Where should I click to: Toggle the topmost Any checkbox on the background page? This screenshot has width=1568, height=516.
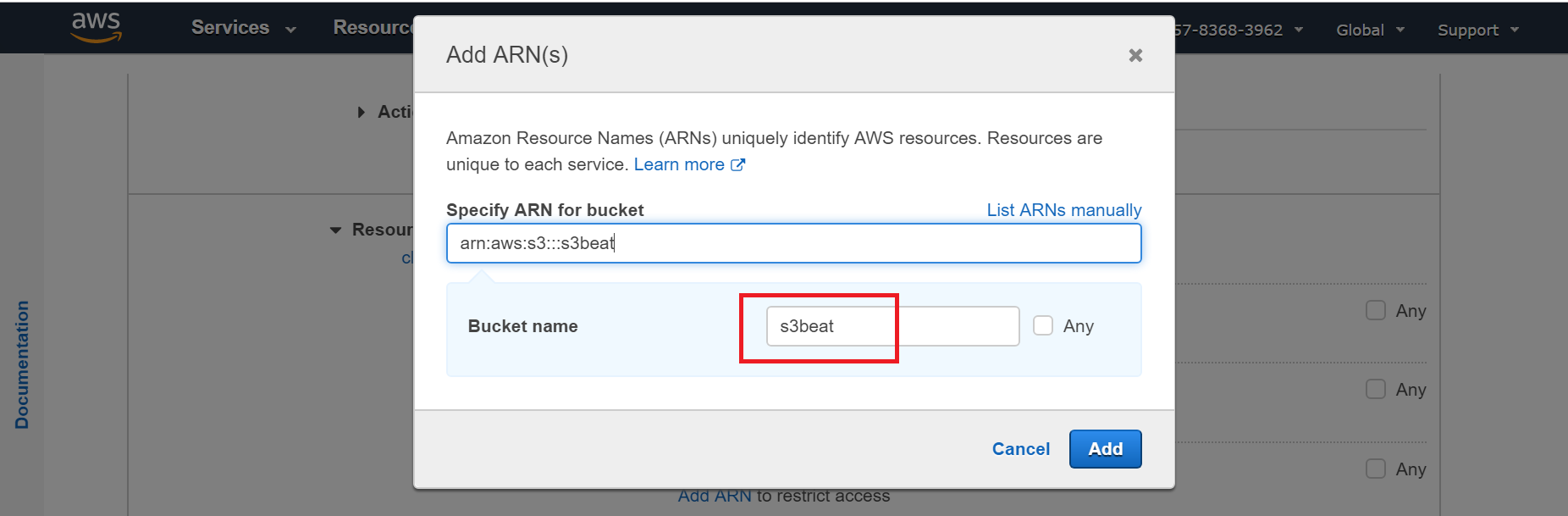coord(1376,311)
